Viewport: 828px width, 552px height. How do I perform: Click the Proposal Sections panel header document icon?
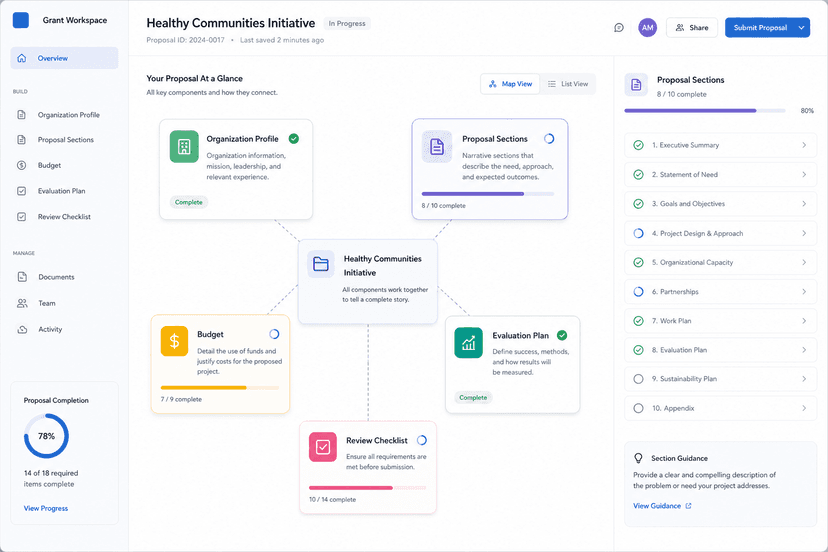(636, 85)
